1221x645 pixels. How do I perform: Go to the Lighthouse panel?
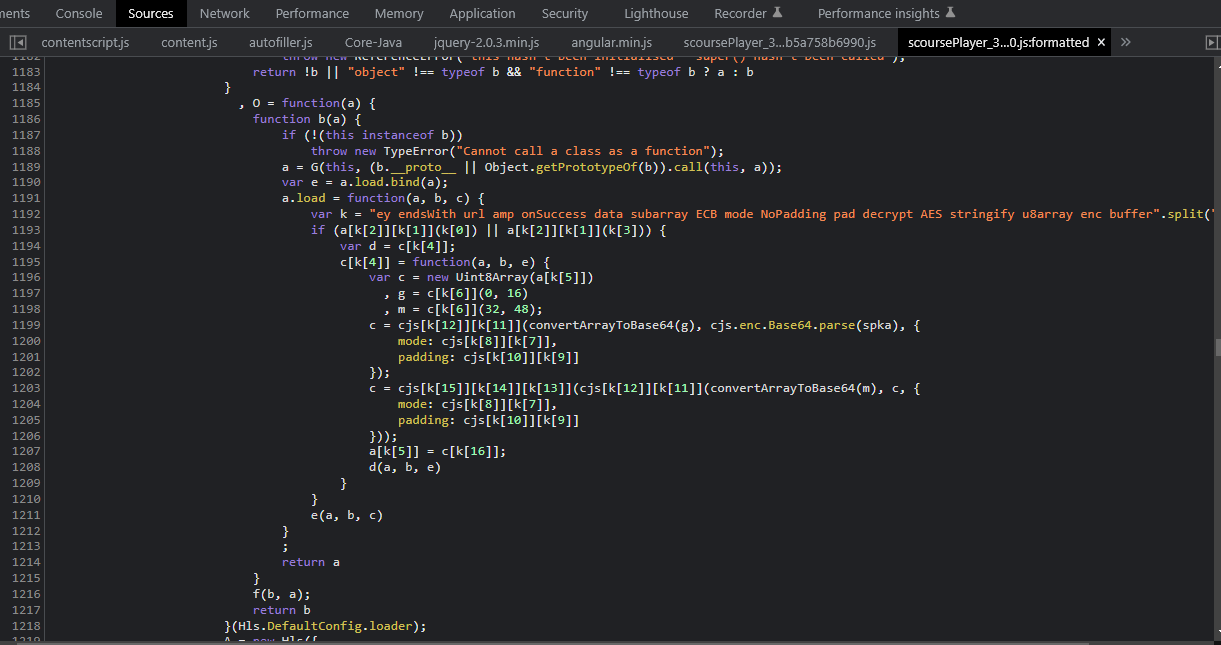[x=656, y=13]
